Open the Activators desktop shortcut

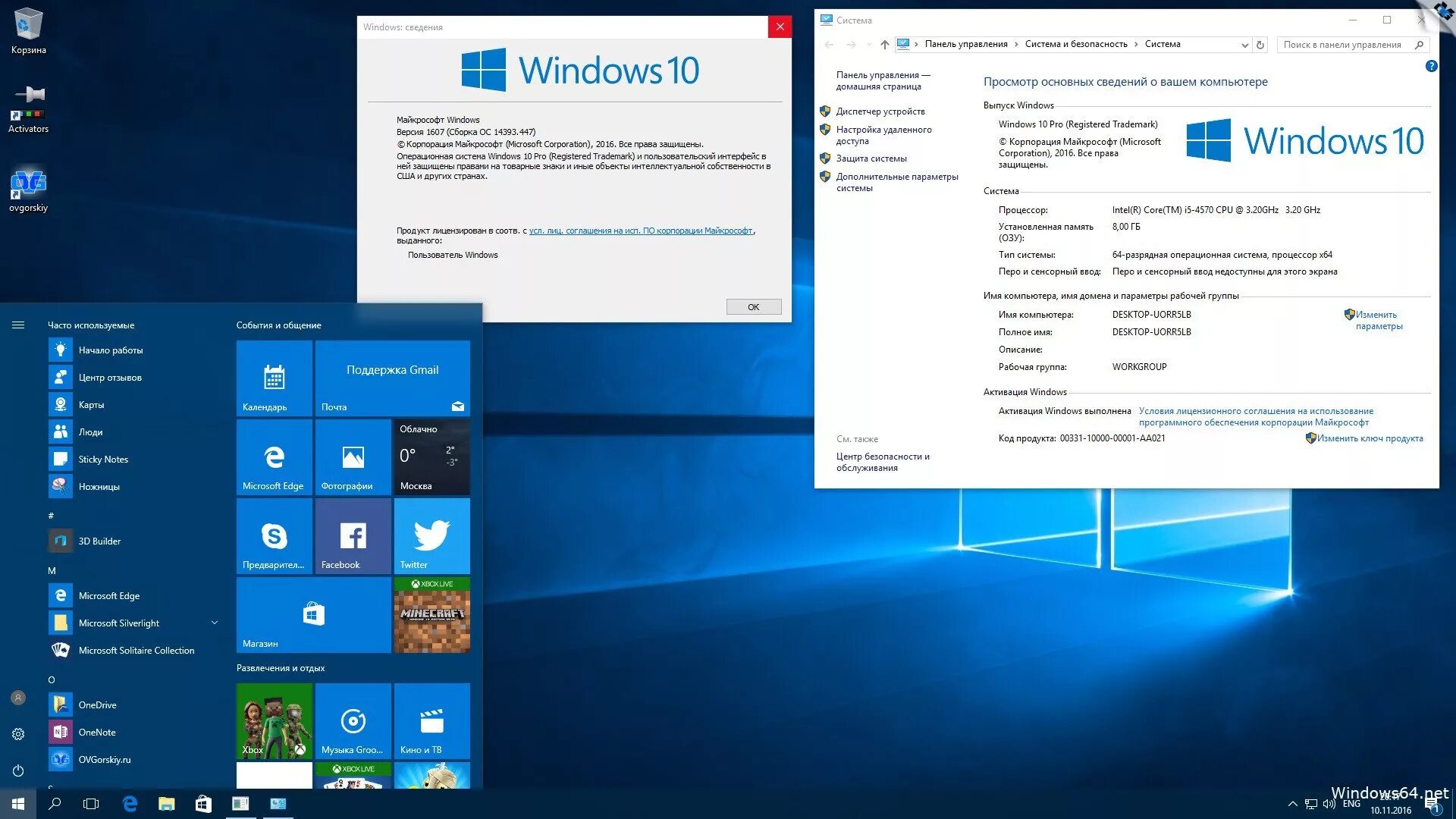coord(28,109)
